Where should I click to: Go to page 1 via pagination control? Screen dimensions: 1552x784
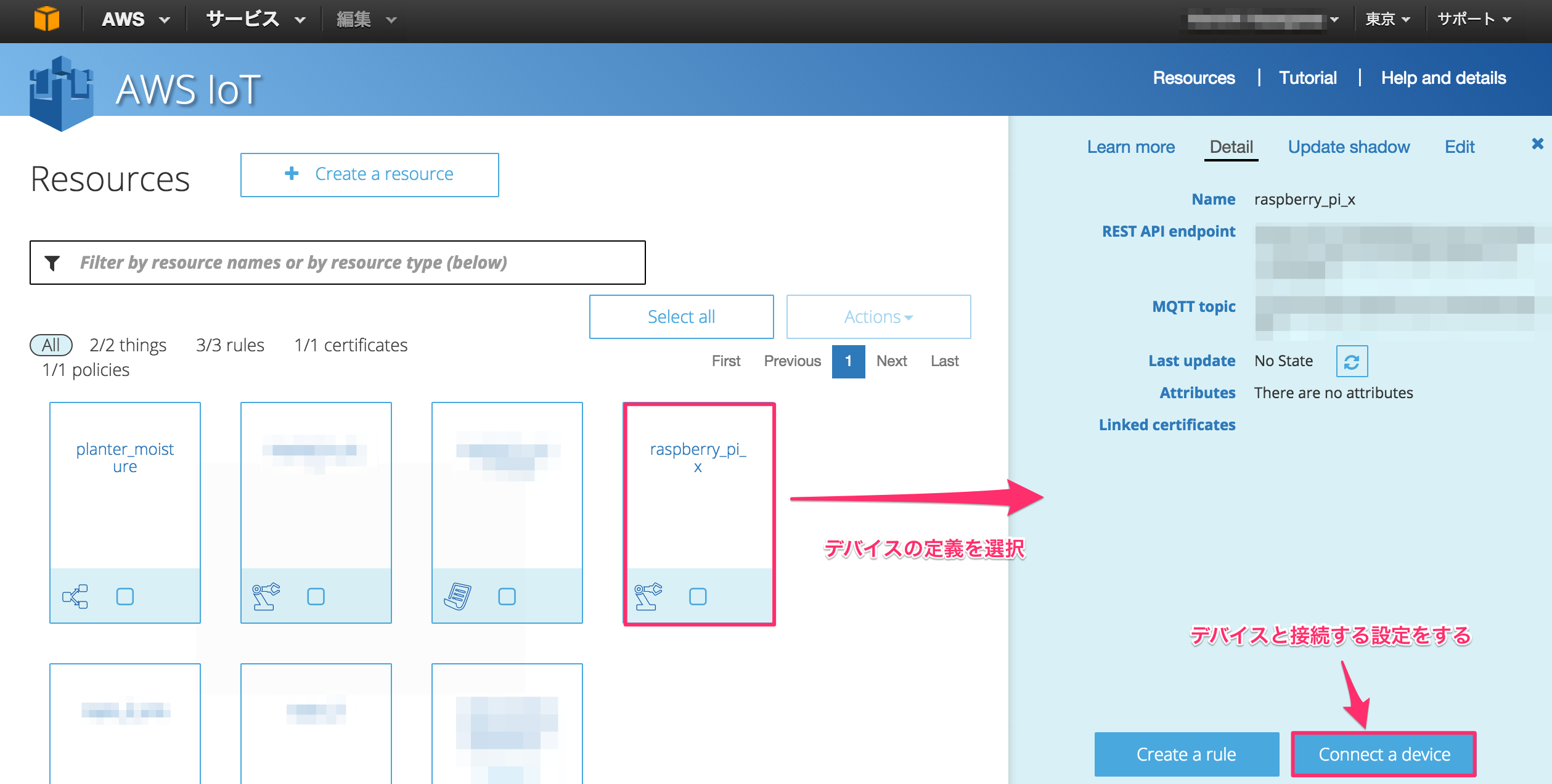(849, 361)
